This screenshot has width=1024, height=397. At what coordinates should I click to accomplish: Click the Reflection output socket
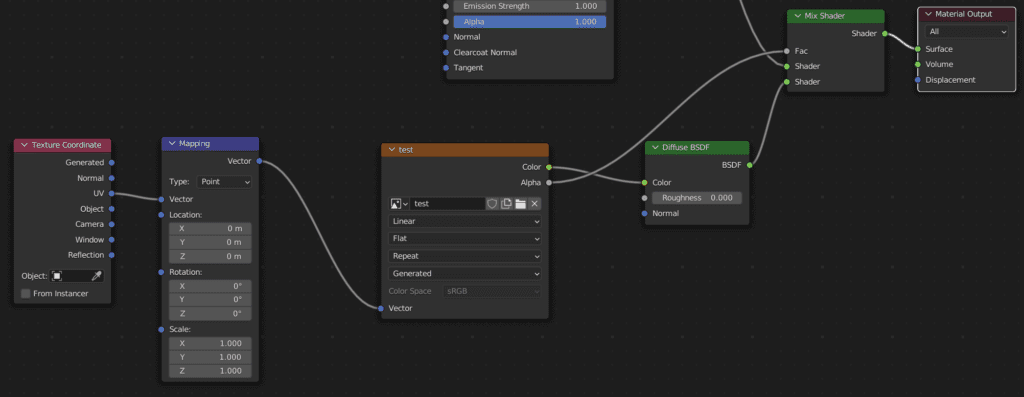(x=112, y=255)
